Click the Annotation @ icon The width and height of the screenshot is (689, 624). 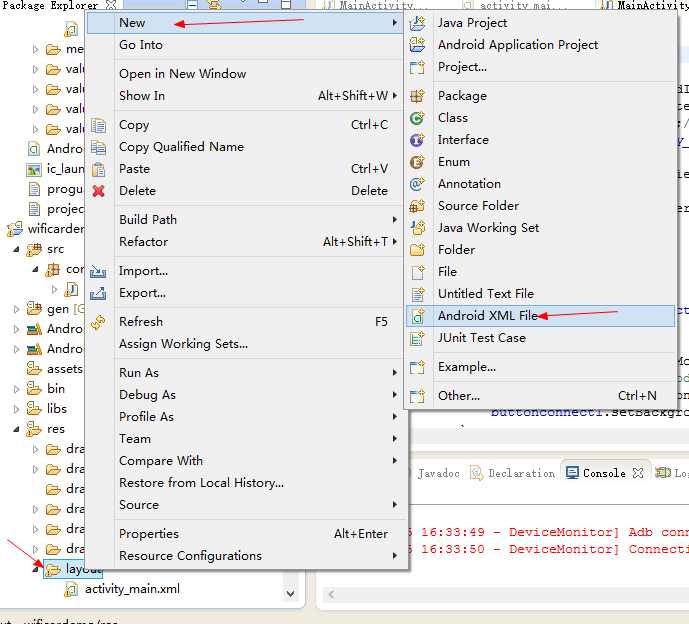pos(417,184)
